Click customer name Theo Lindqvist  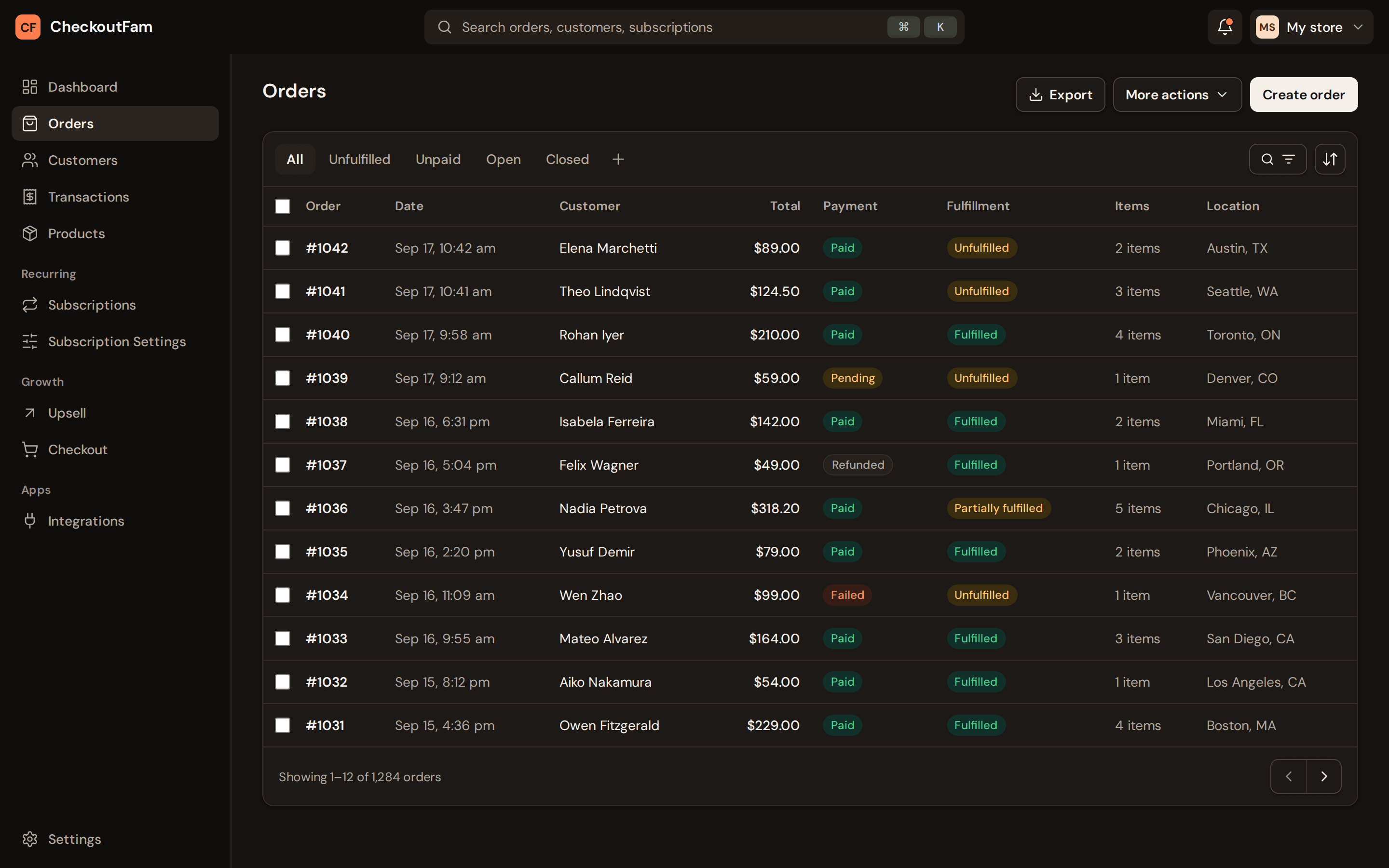click(605, 292)
